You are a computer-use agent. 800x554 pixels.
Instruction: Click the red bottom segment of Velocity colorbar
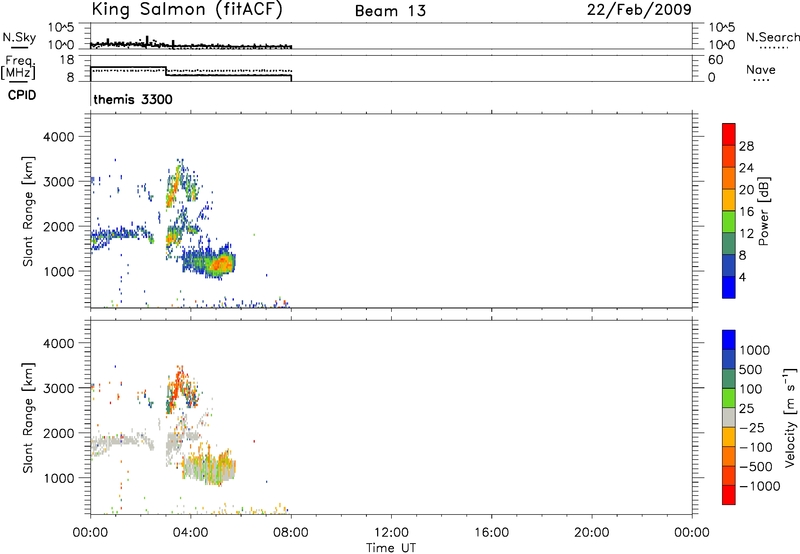[729, 495]
